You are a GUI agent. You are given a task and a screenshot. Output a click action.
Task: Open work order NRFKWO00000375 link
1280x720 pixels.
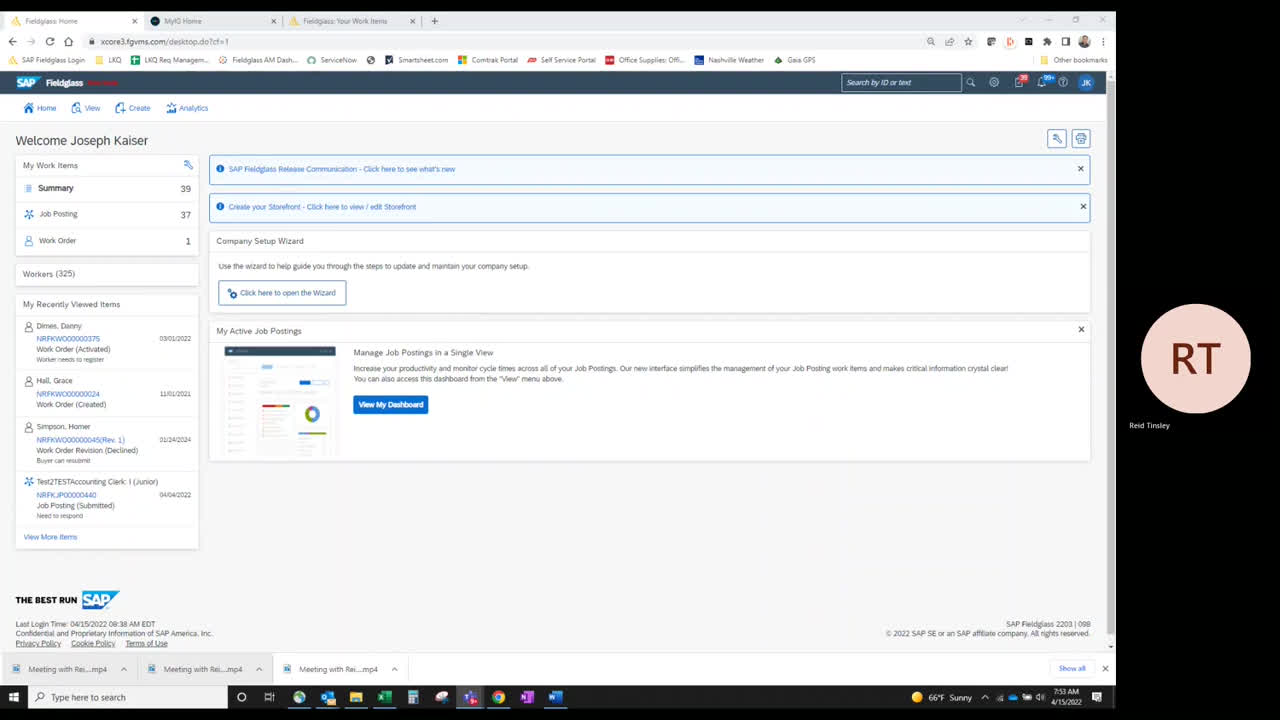pyautogui.click(x=68, y=338)
